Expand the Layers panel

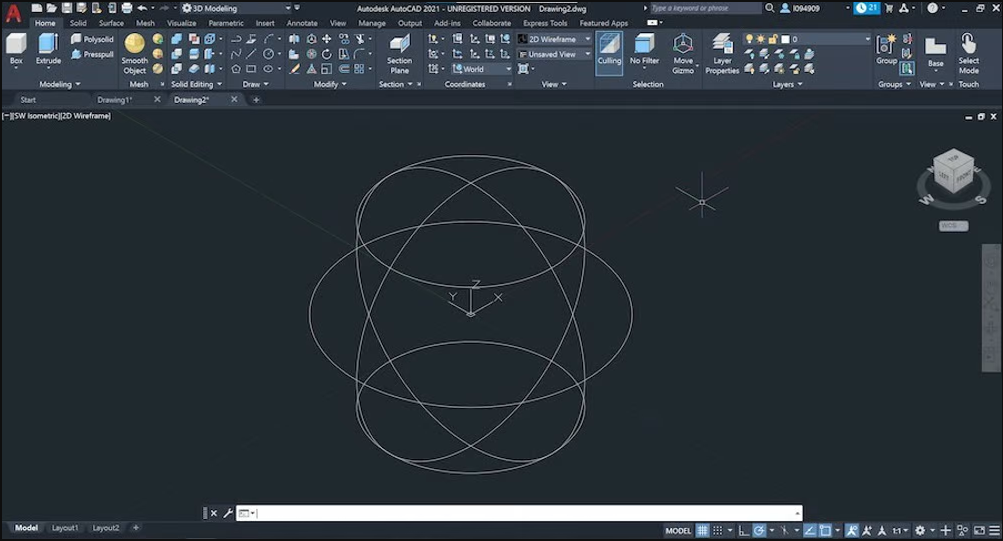tap(787, 84)
